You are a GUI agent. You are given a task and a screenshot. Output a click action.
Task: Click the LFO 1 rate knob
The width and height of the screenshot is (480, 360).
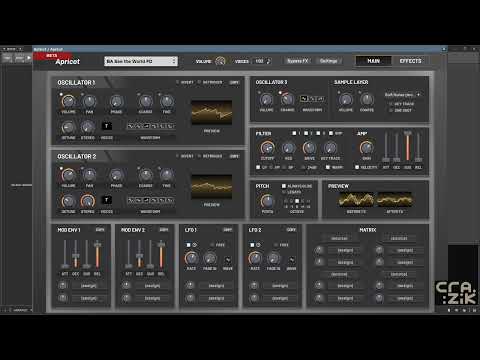[191, 258]
